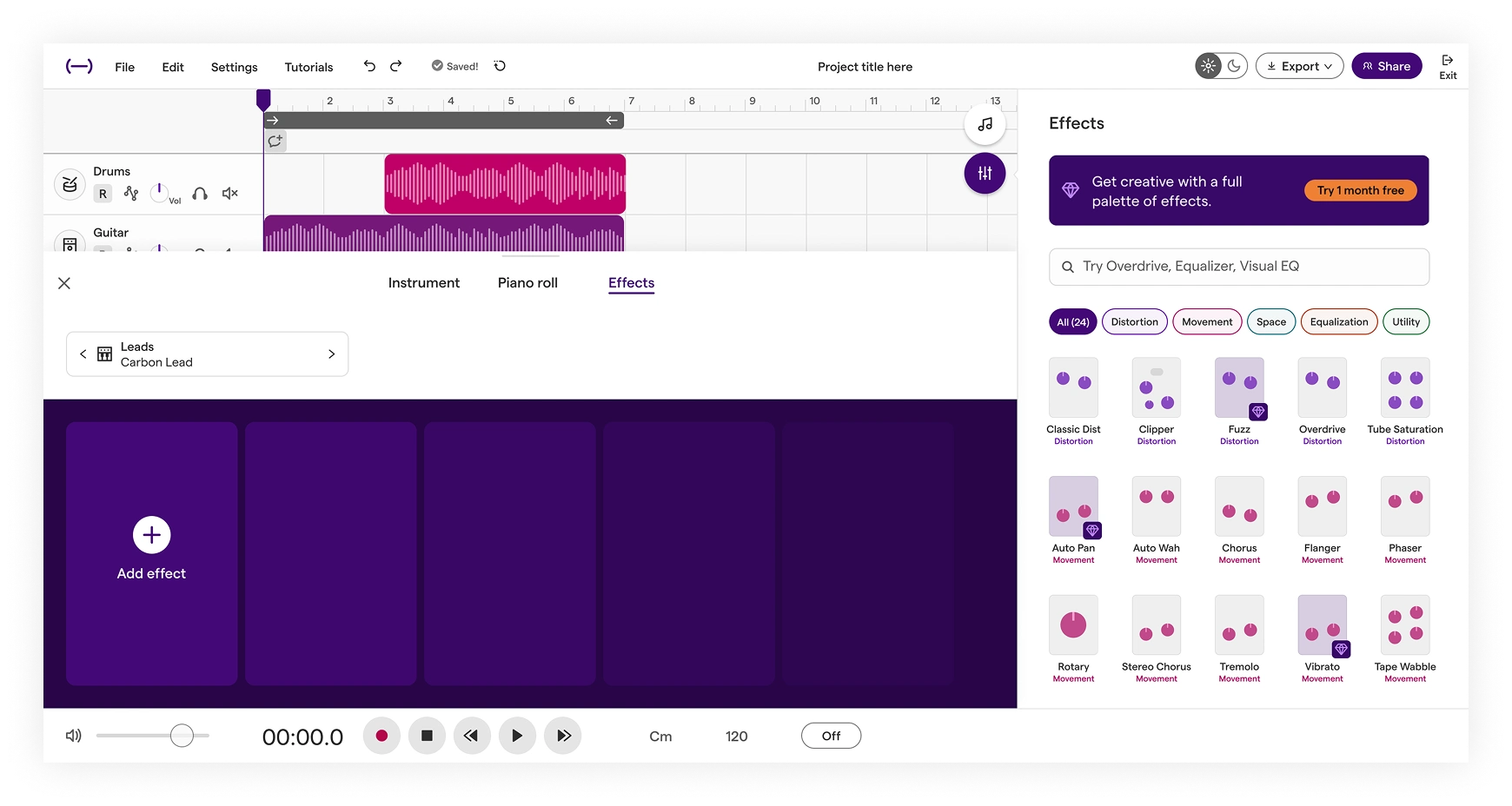The height and width of the screenshot is (806, 1512).
Task: Open the mixer panel icon
Action: [984, 173]
